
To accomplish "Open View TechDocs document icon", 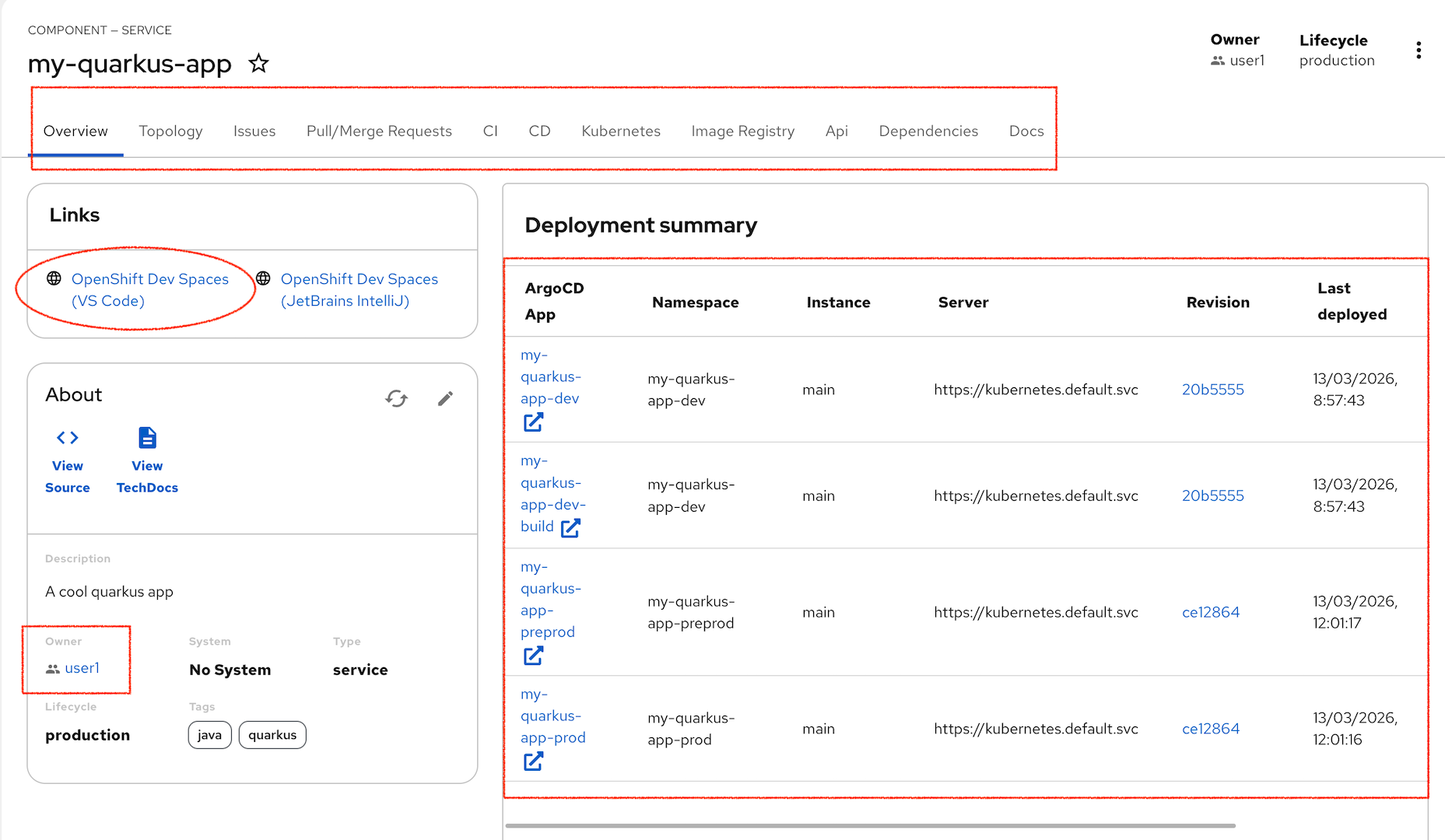I will pyautogui.click(x=147, y=438).
